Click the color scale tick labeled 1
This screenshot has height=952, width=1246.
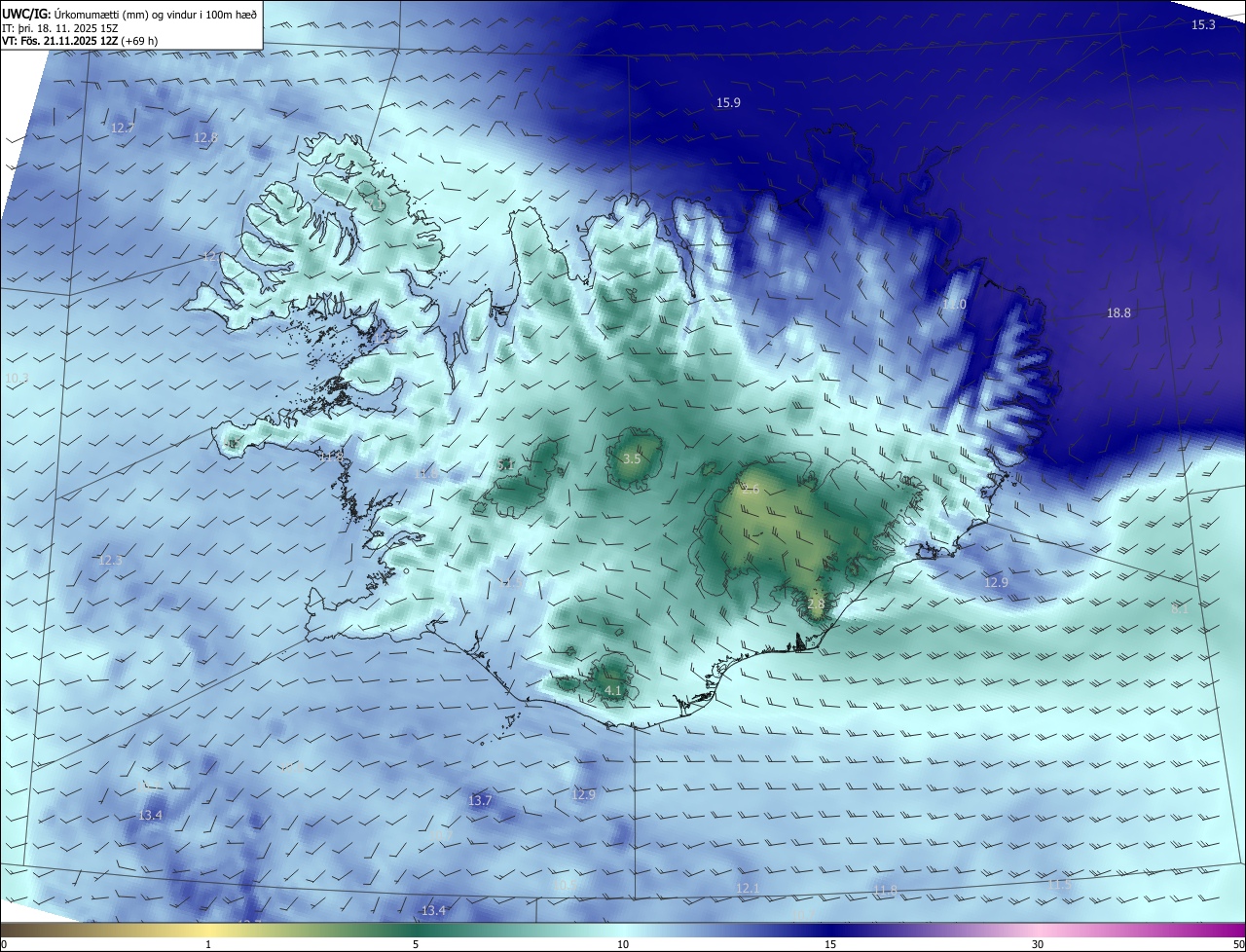coord(208,945)
